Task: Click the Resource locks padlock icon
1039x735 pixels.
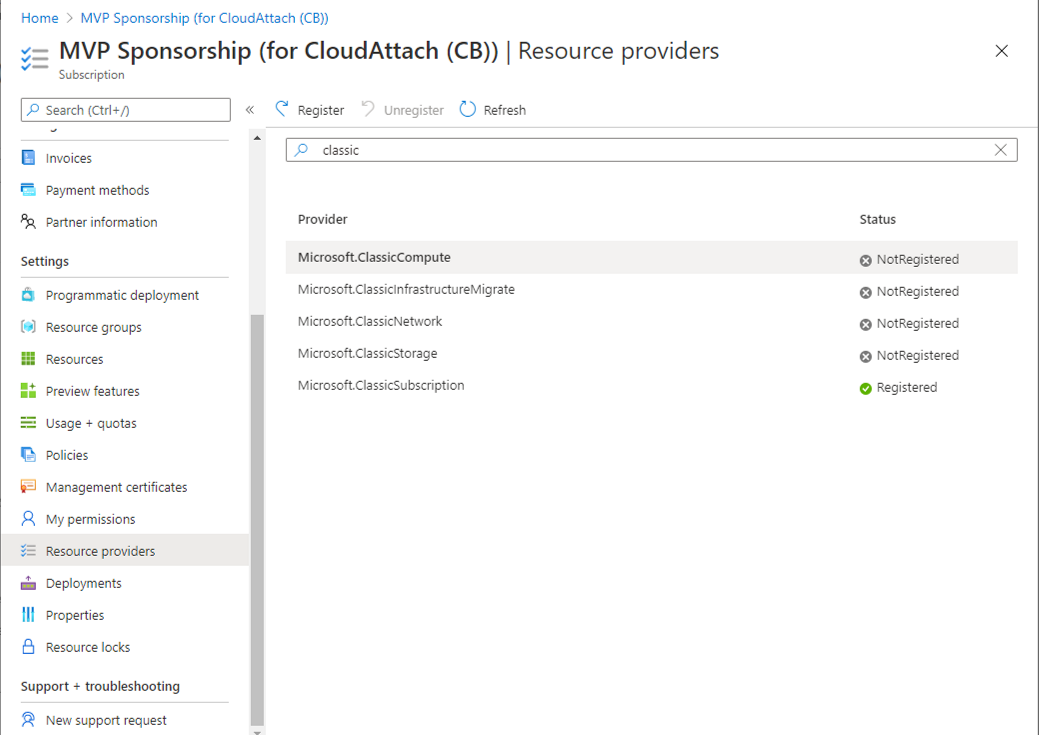Action: (x=28, y=646)
